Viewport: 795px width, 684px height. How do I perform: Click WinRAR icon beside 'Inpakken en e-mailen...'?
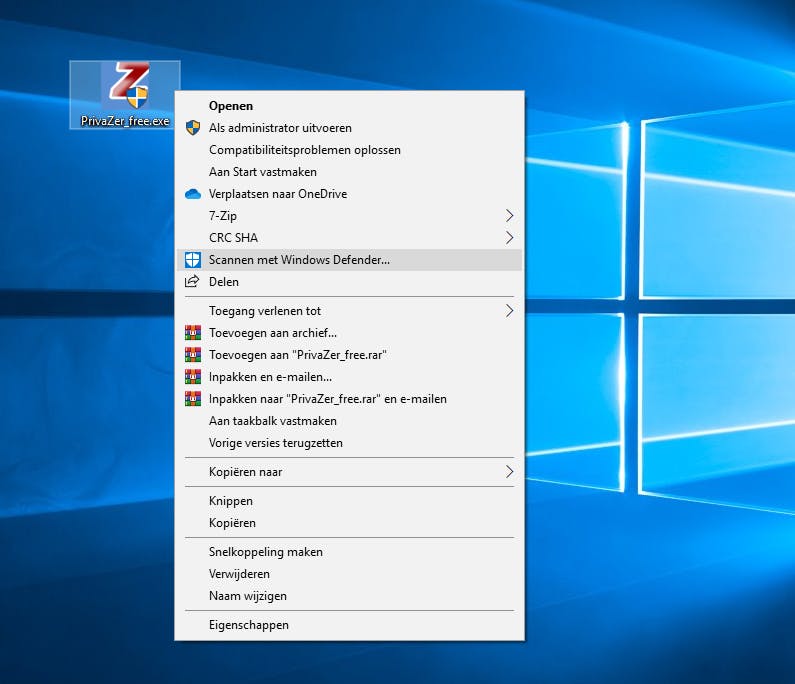(193, 377)
